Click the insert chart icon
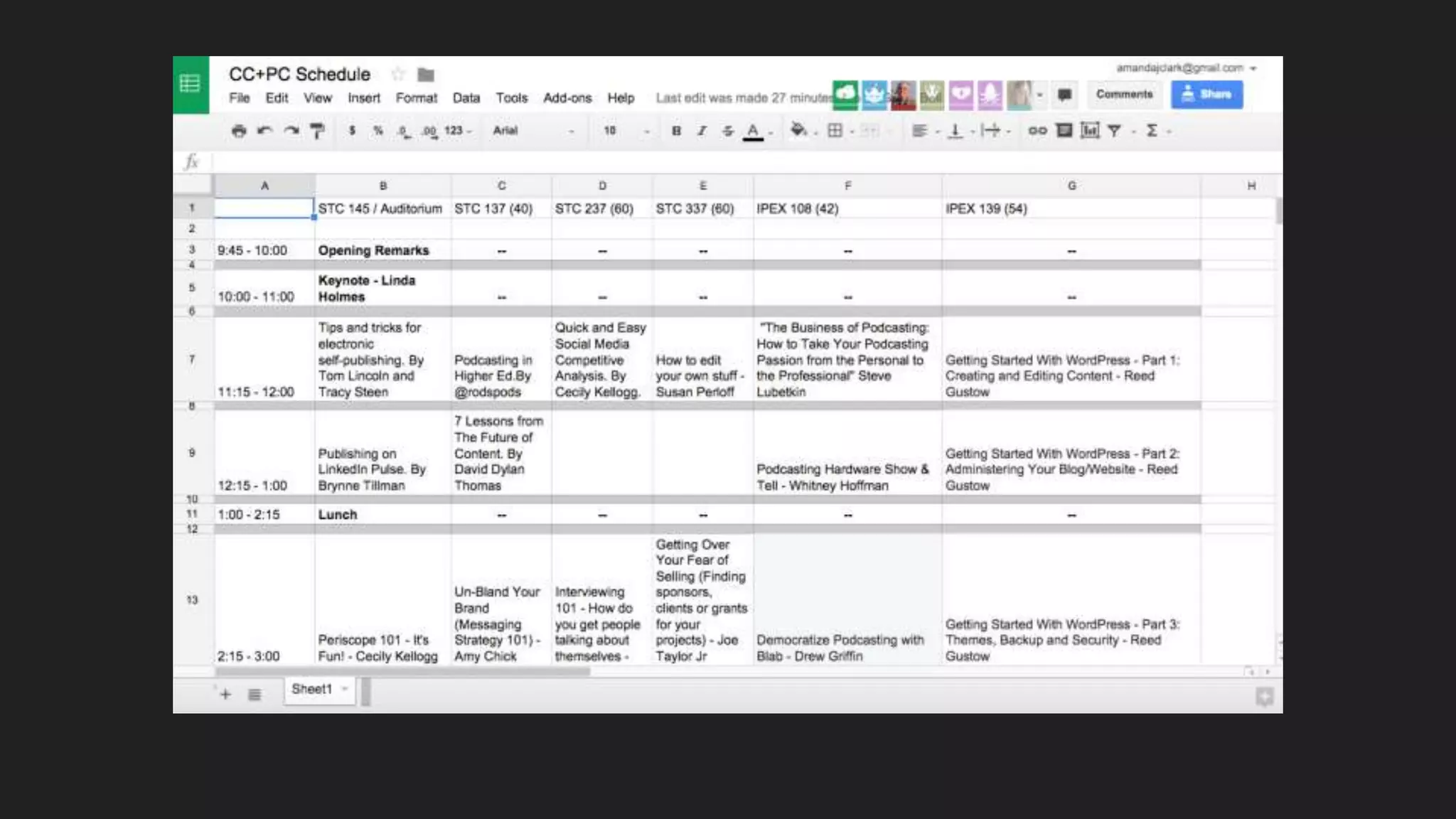 point(1089,131)
